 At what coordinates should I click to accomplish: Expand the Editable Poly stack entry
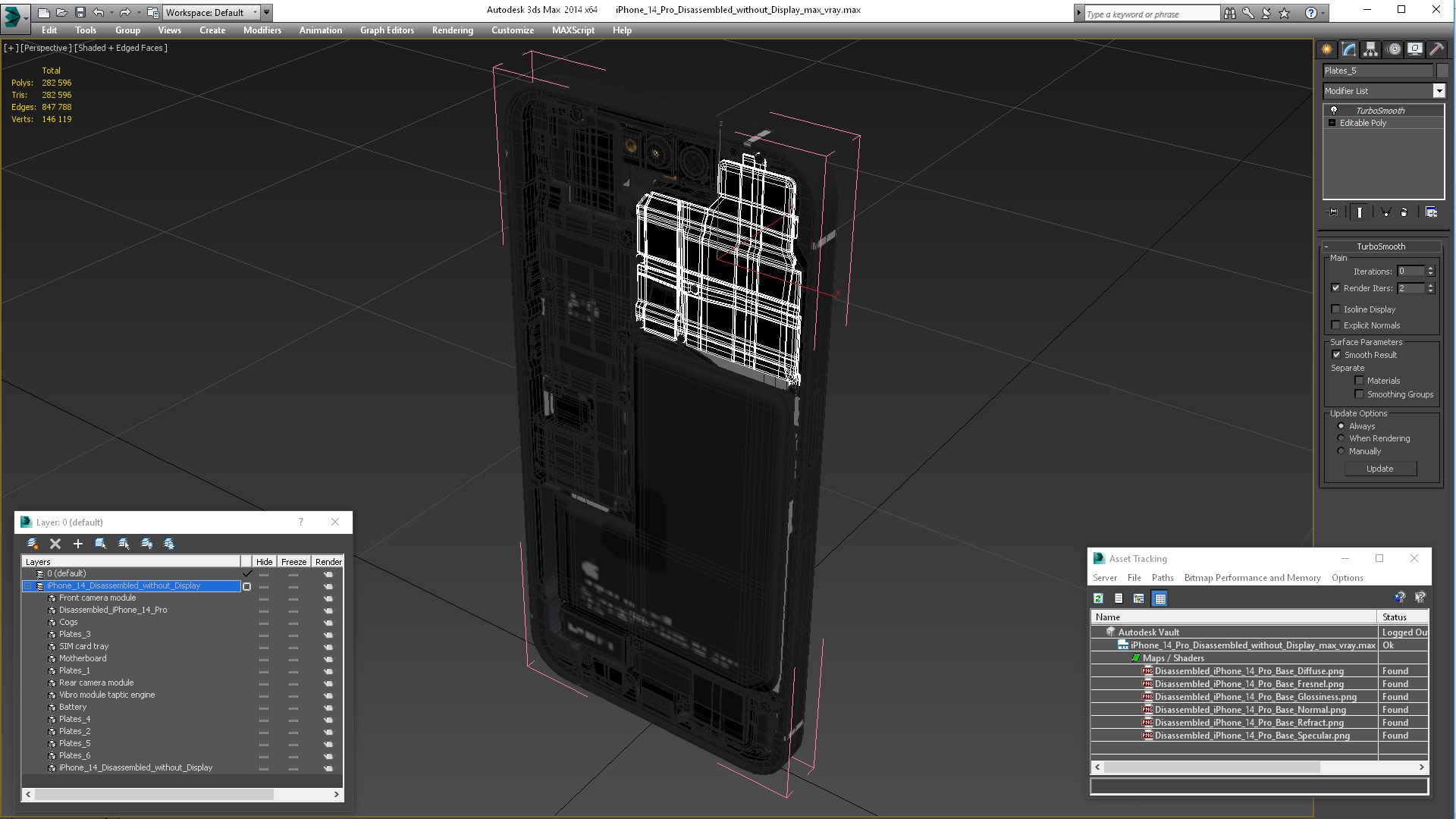click(x=1332, y=123)
